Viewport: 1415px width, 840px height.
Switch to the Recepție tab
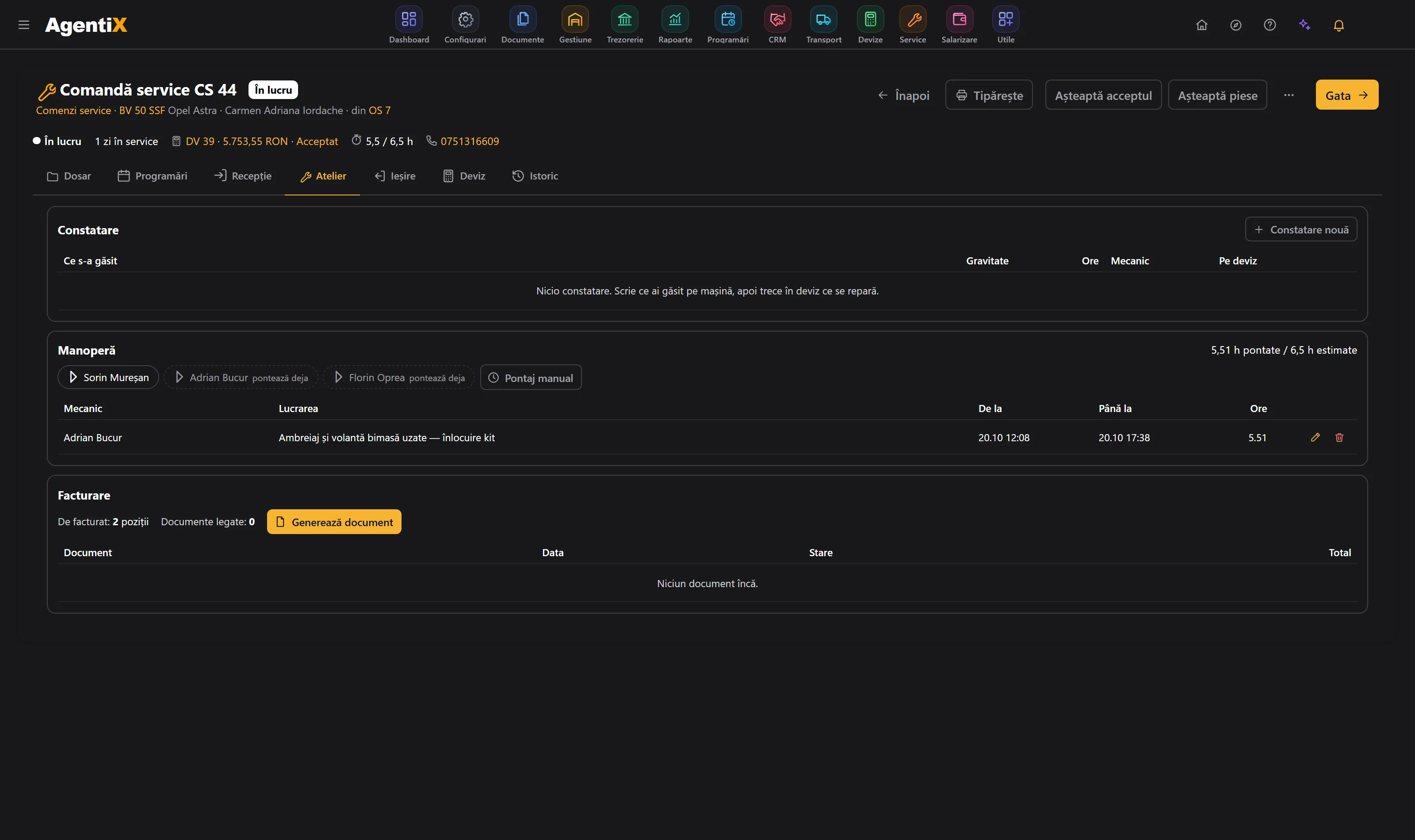click(243, 176)
